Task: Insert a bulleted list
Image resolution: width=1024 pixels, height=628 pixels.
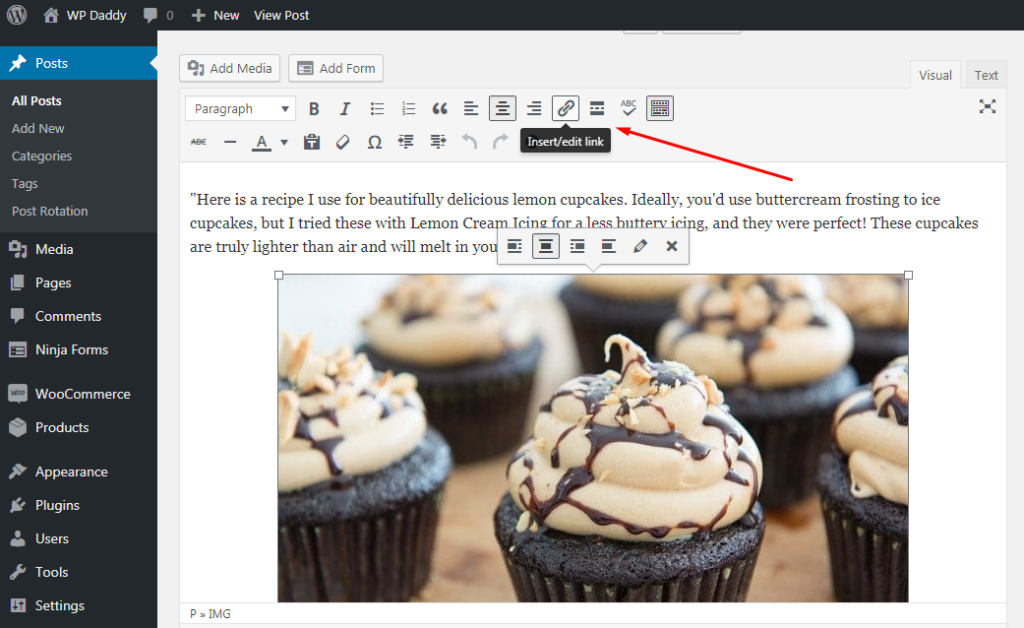Action: (x=376, y=108)
